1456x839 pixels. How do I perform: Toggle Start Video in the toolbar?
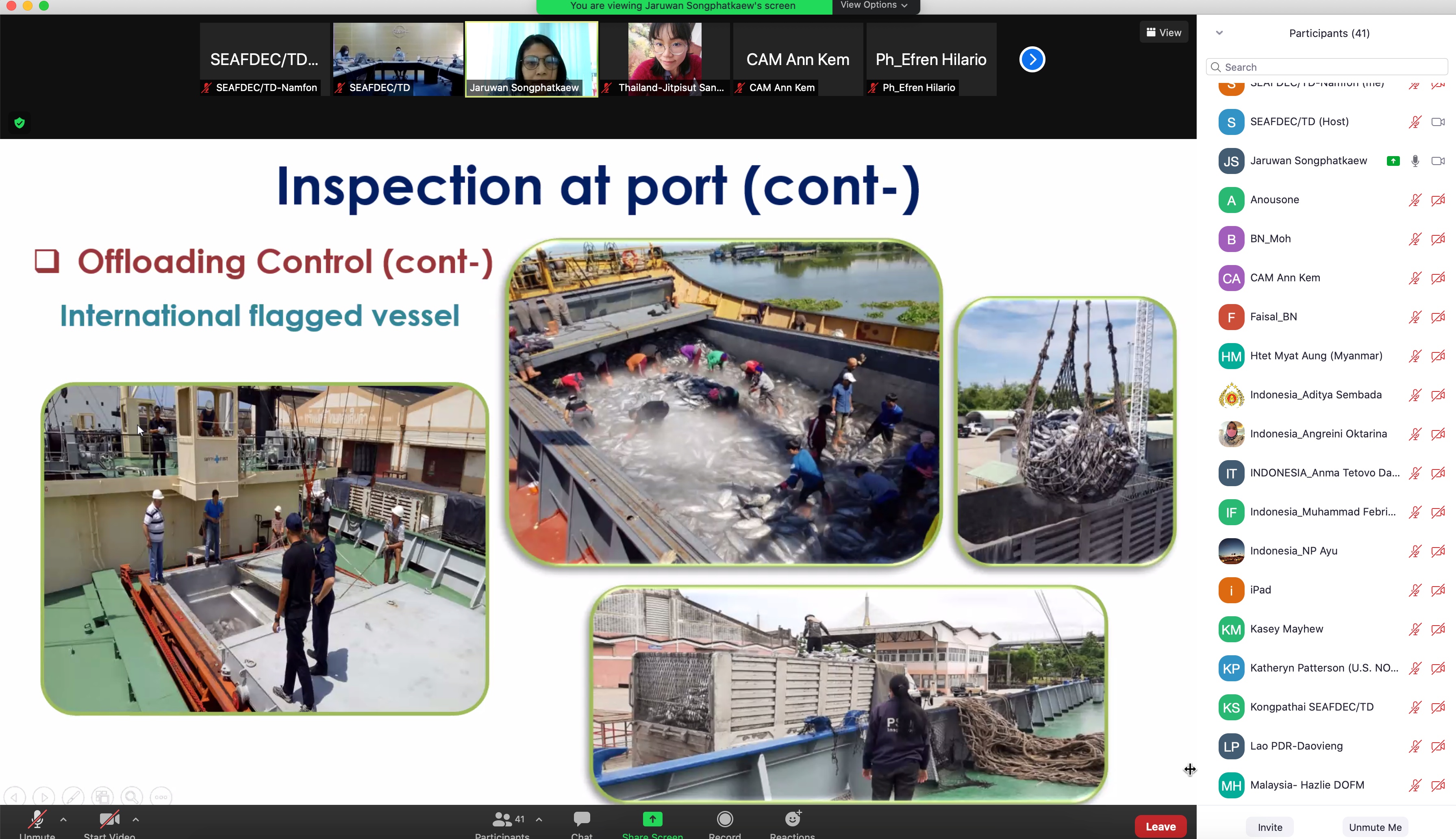coord(109,819)
